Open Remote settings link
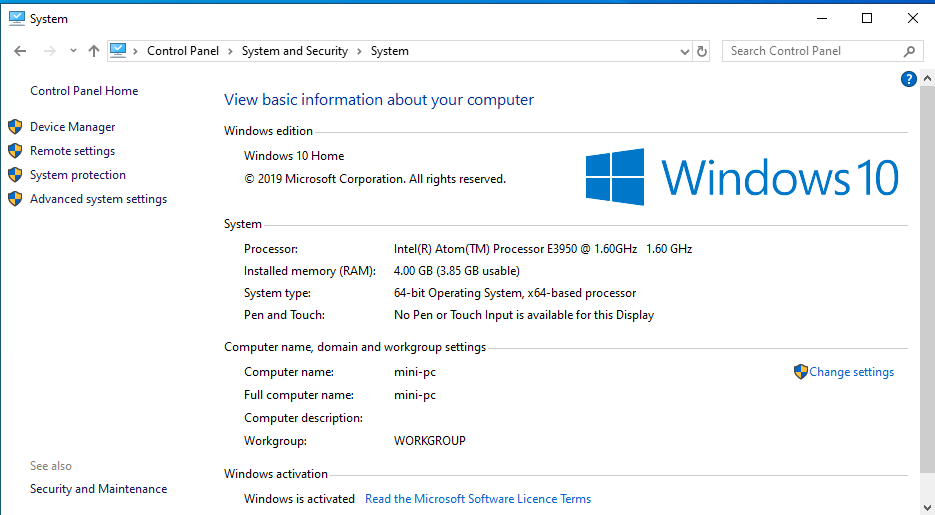This screenshot has height=515, width=935. coord(73,151)
